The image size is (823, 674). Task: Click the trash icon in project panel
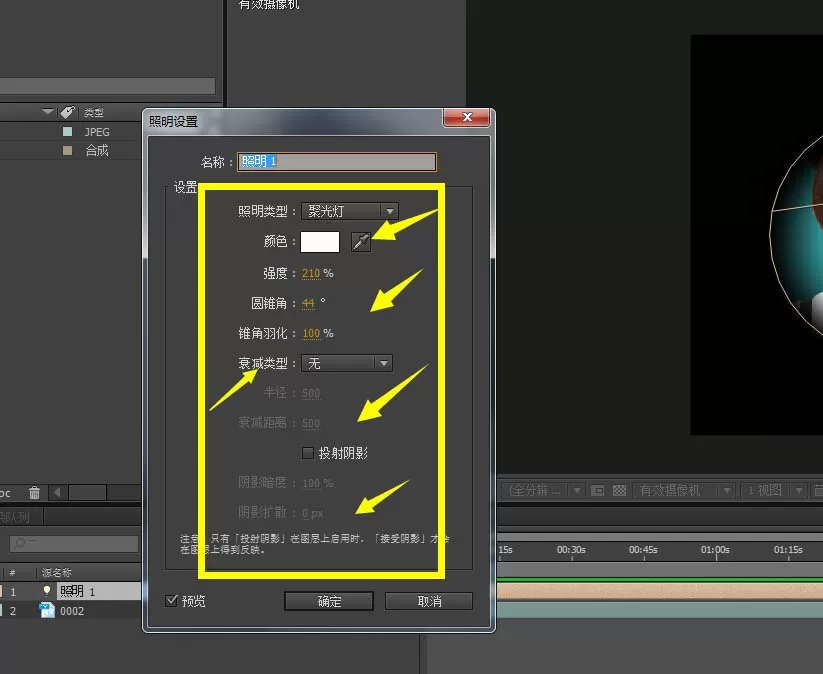pyautogui.click(x=34, y=492)
